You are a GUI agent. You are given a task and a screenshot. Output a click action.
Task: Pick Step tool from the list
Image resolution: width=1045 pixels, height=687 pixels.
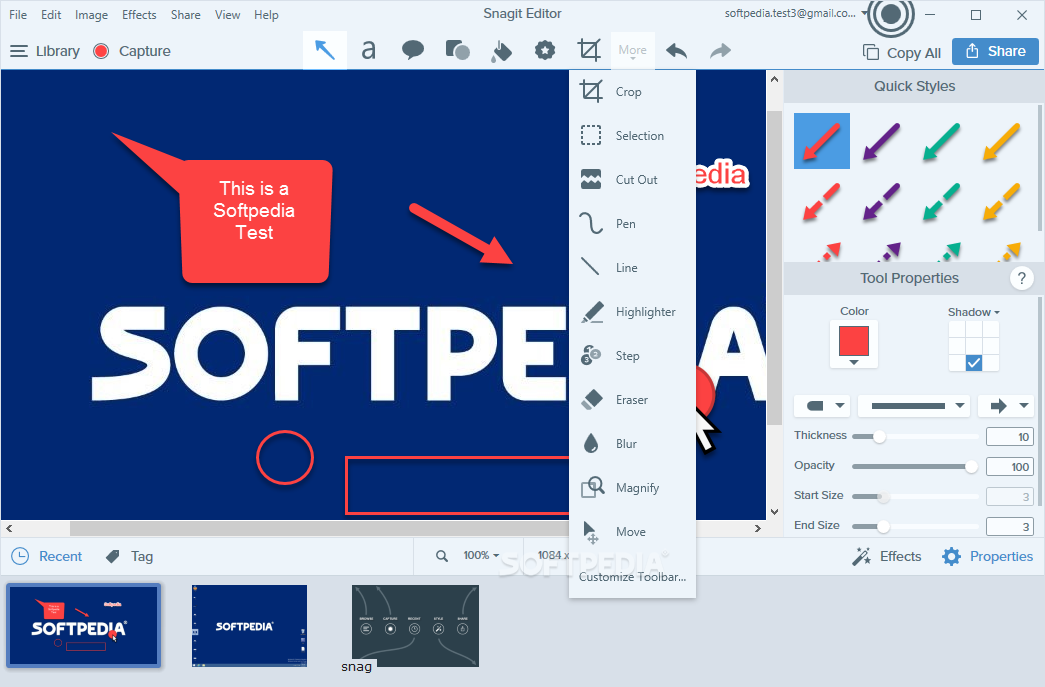click(x=632, y=356)
